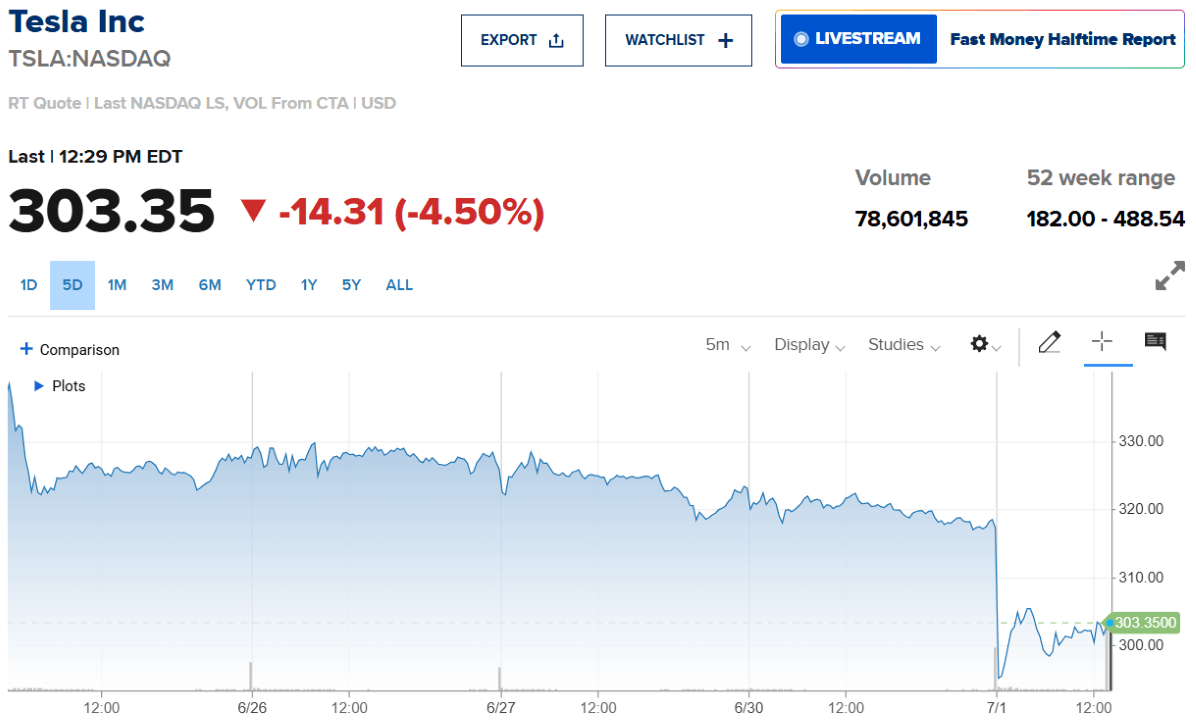The width and height of the screenshot is (1196, 720).
Task: Expand chart to full screen
Action: pos(1169,276)
